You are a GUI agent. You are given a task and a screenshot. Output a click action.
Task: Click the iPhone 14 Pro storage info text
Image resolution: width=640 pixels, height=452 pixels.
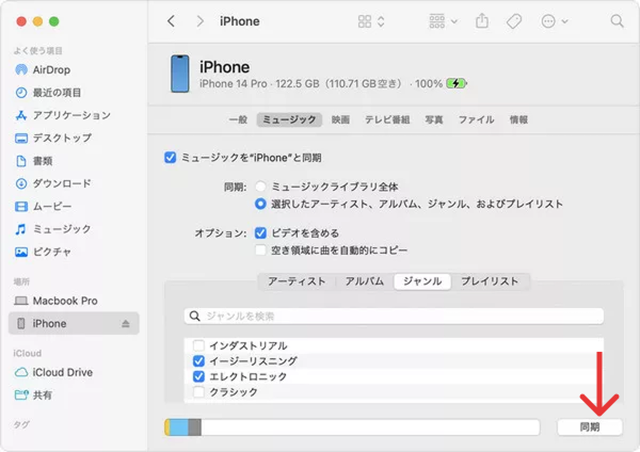(301, 84)
